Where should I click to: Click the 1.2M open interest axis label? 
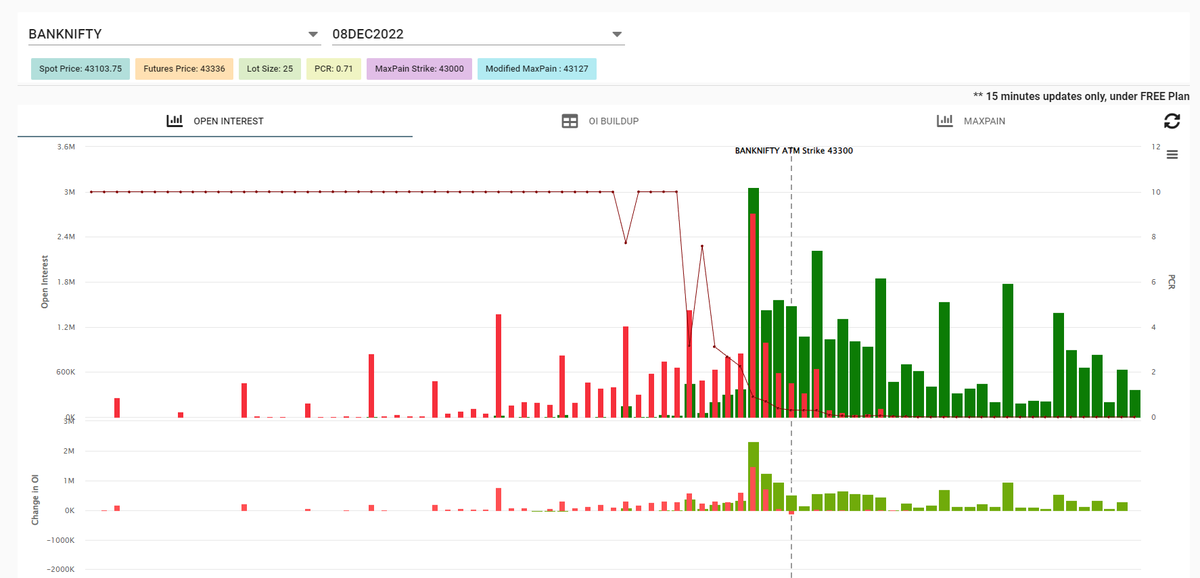[65, 327]
